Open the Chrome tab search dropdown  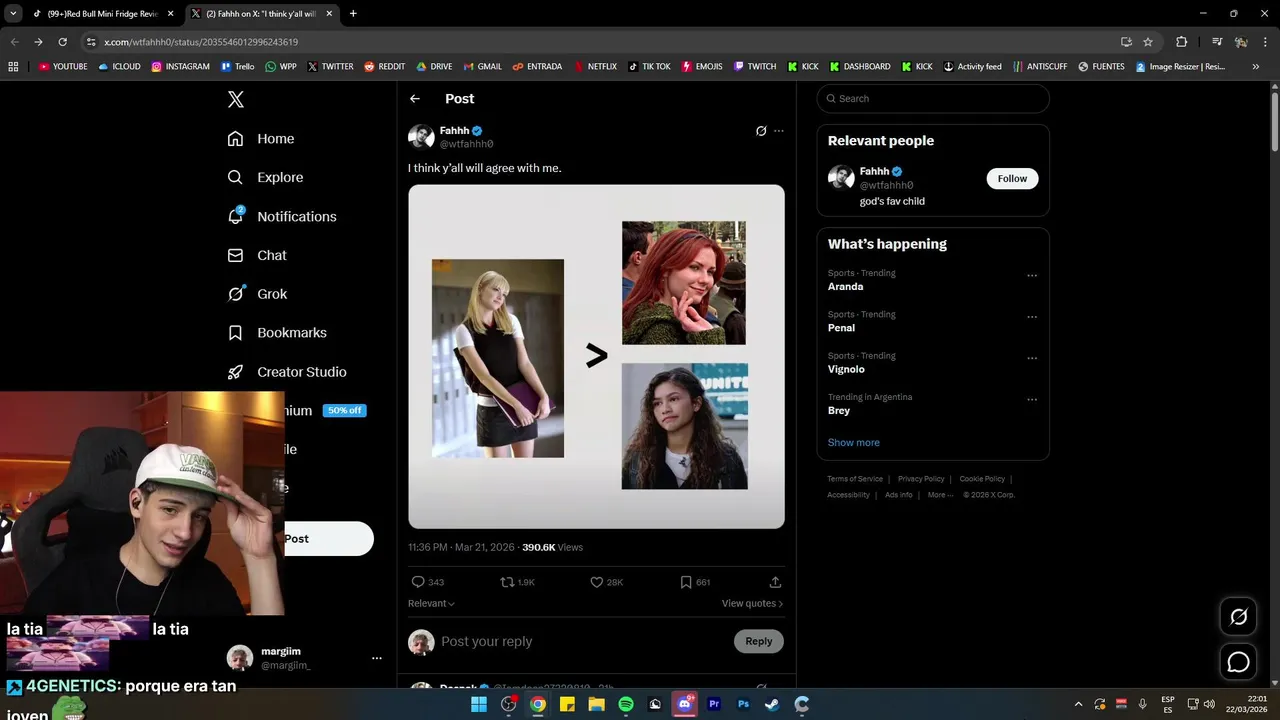13,14
